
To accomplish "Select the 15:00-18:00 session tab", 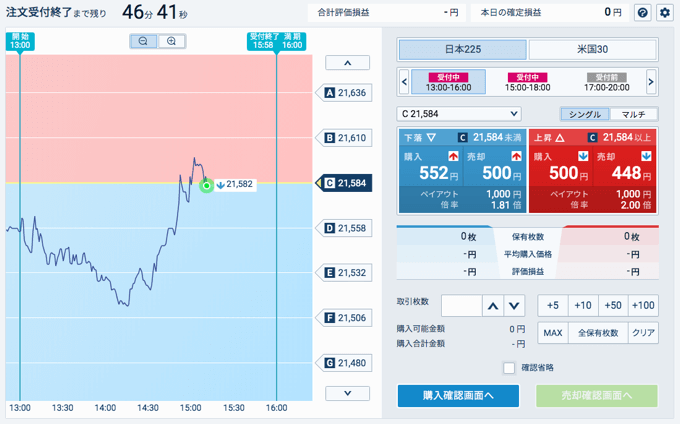I will click(x=527, y=82).
